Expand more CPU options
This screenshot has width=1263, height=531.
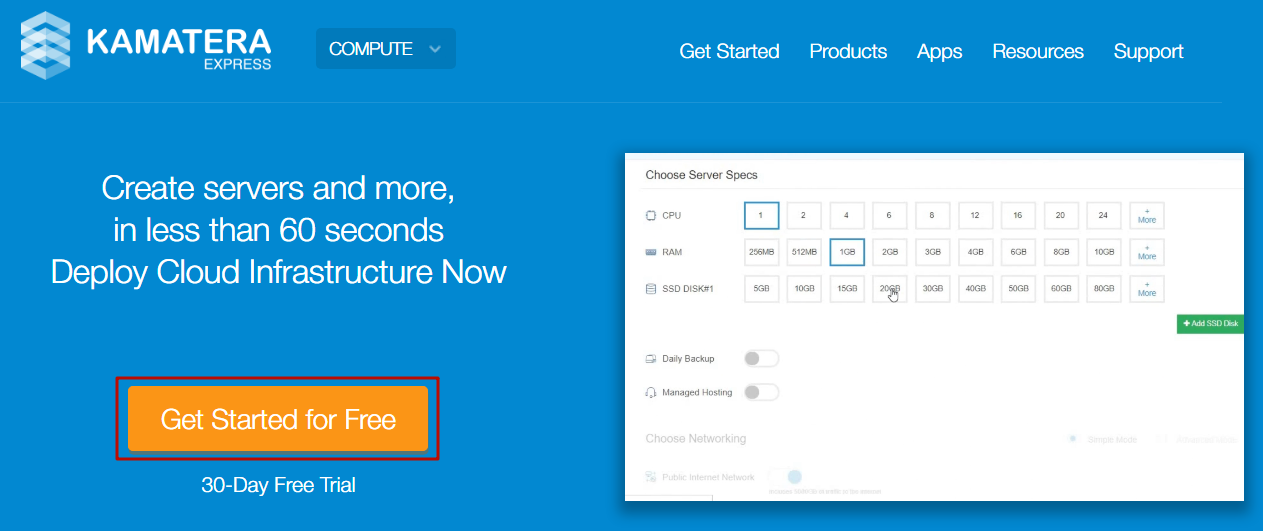click(1146, 215)
